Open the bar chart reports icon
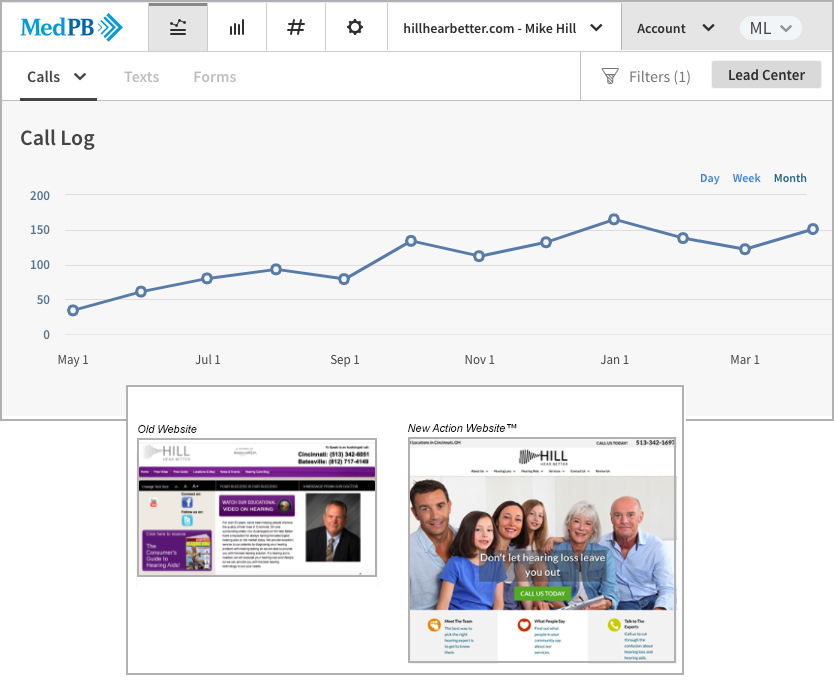The height and width of the screenshot is (687, 834). pos(237,28)
